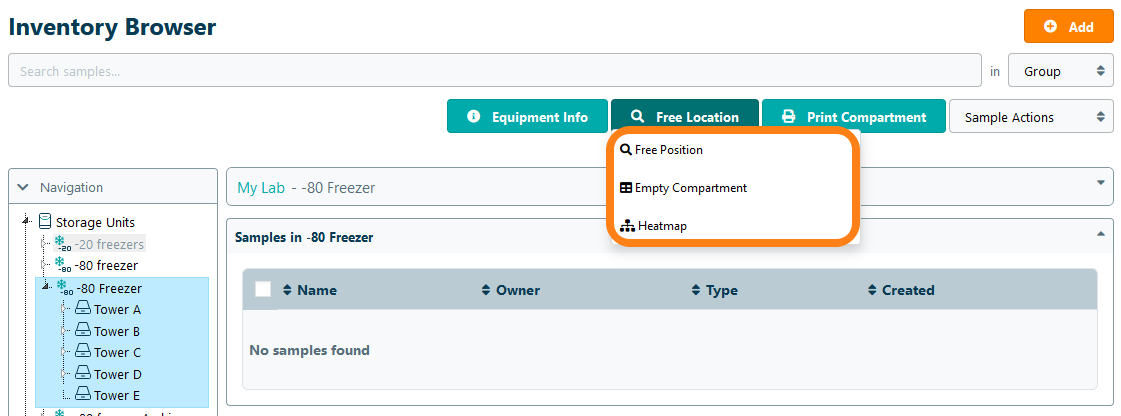Click the Equipment Info button
The width and height of the screenshot is (1121, 416).
click(x=527, y=117)
